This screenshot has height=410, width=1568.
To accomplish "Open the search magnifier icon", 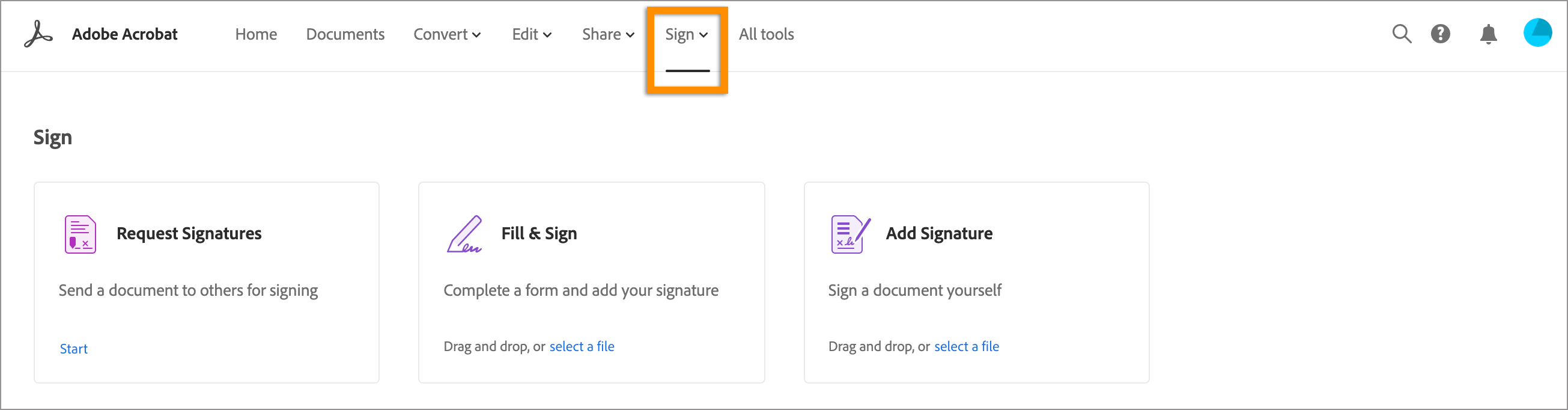I will click(x=1401, y=34).
